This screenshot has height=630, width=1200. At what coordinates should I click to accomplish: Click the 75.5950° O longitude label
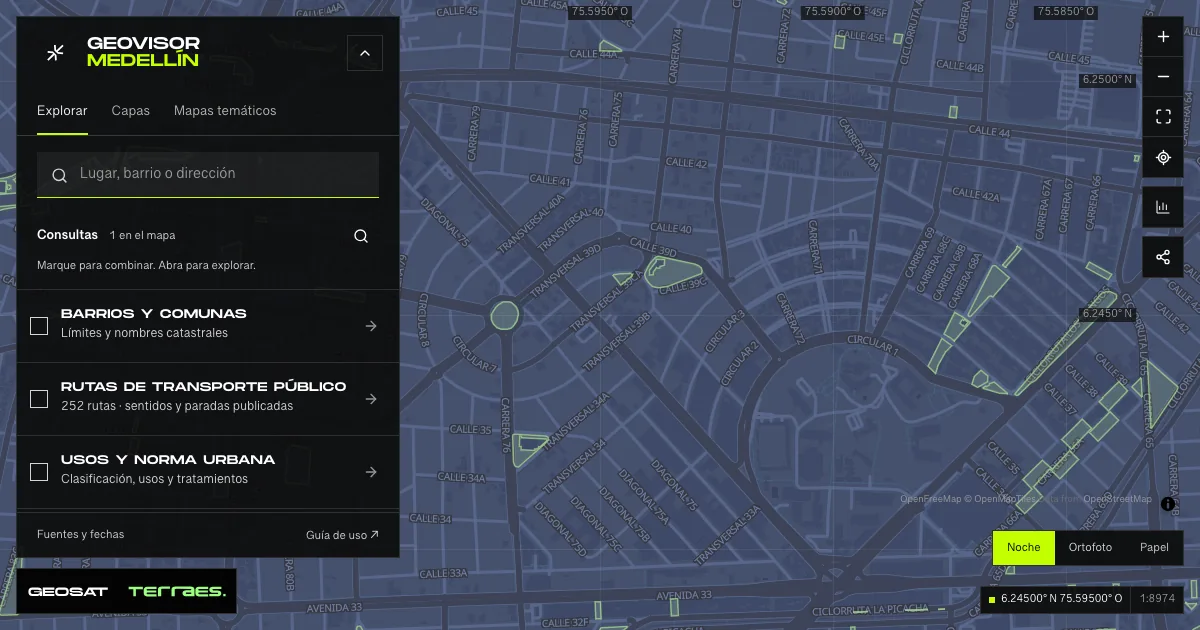coord(599,12)
